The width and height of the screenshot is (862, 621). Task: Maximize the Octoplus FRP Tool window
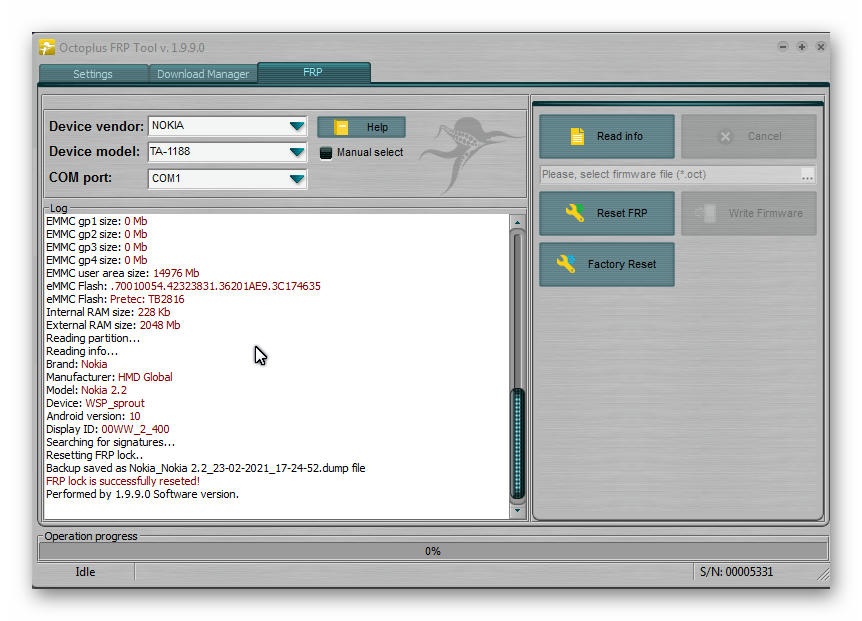802,47
